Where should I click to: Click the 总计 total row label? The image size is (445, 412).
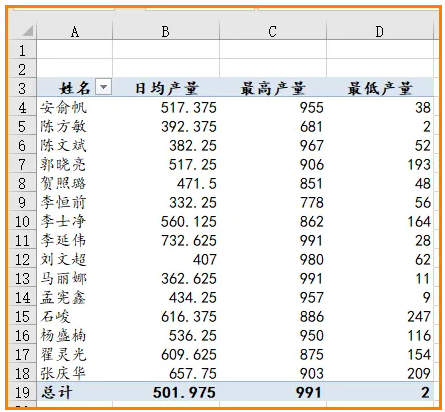point(75,392)
